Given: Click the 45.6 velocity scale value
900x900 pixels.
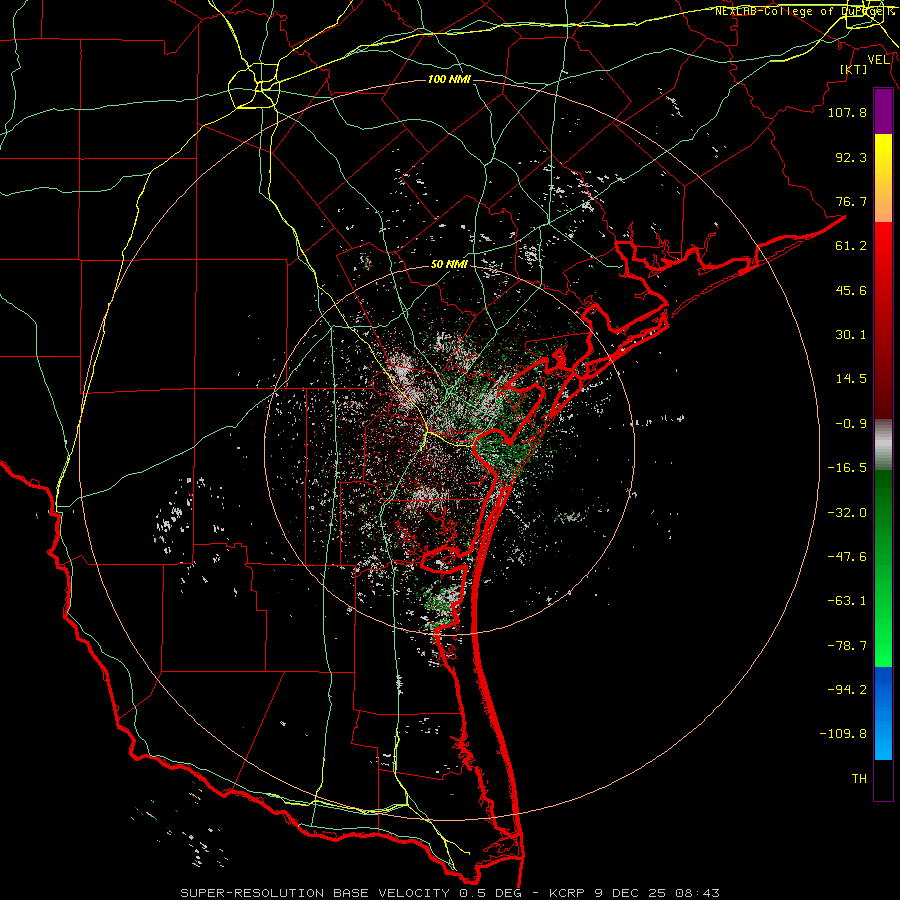Looking at the screenshot, I should [x=851, y=290].
